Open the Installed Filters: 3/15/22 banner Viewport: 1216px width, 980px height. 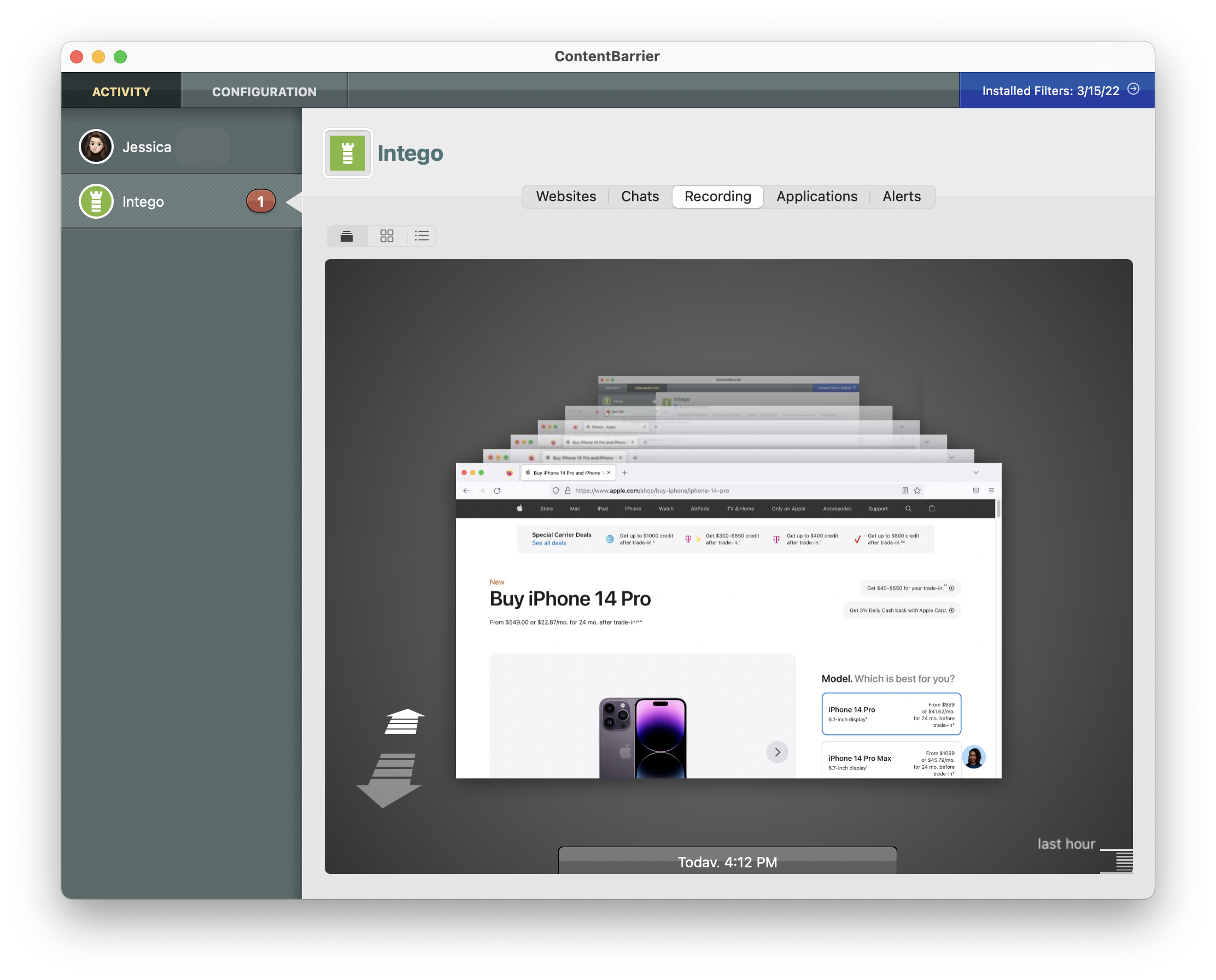click(x=1057, y=90)
